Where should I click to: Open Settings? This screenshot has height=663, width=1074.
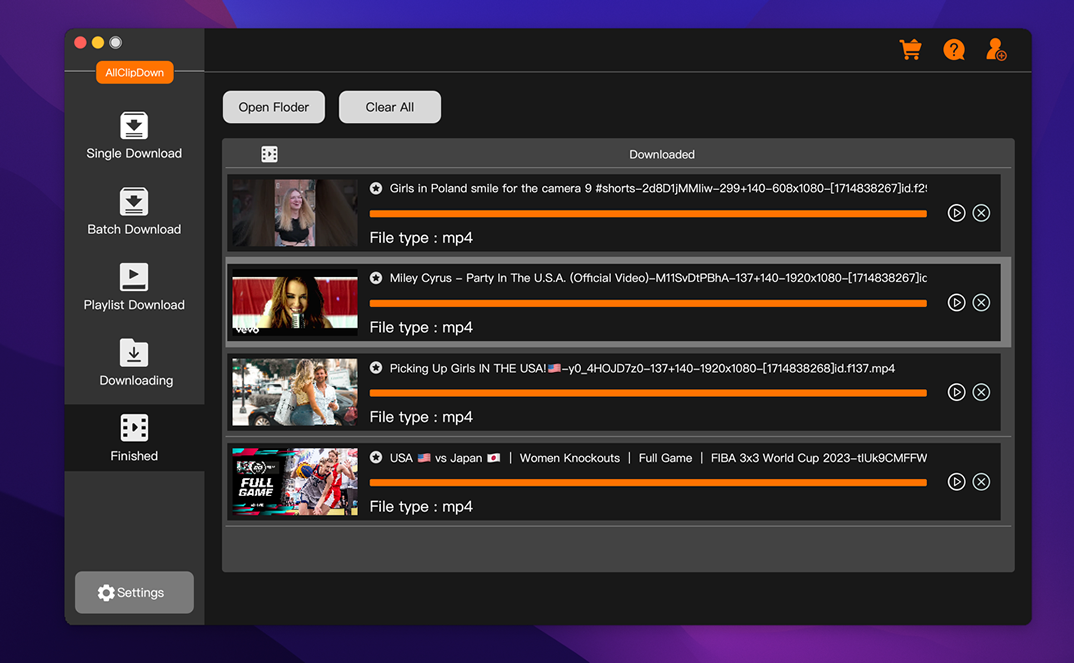134,592
